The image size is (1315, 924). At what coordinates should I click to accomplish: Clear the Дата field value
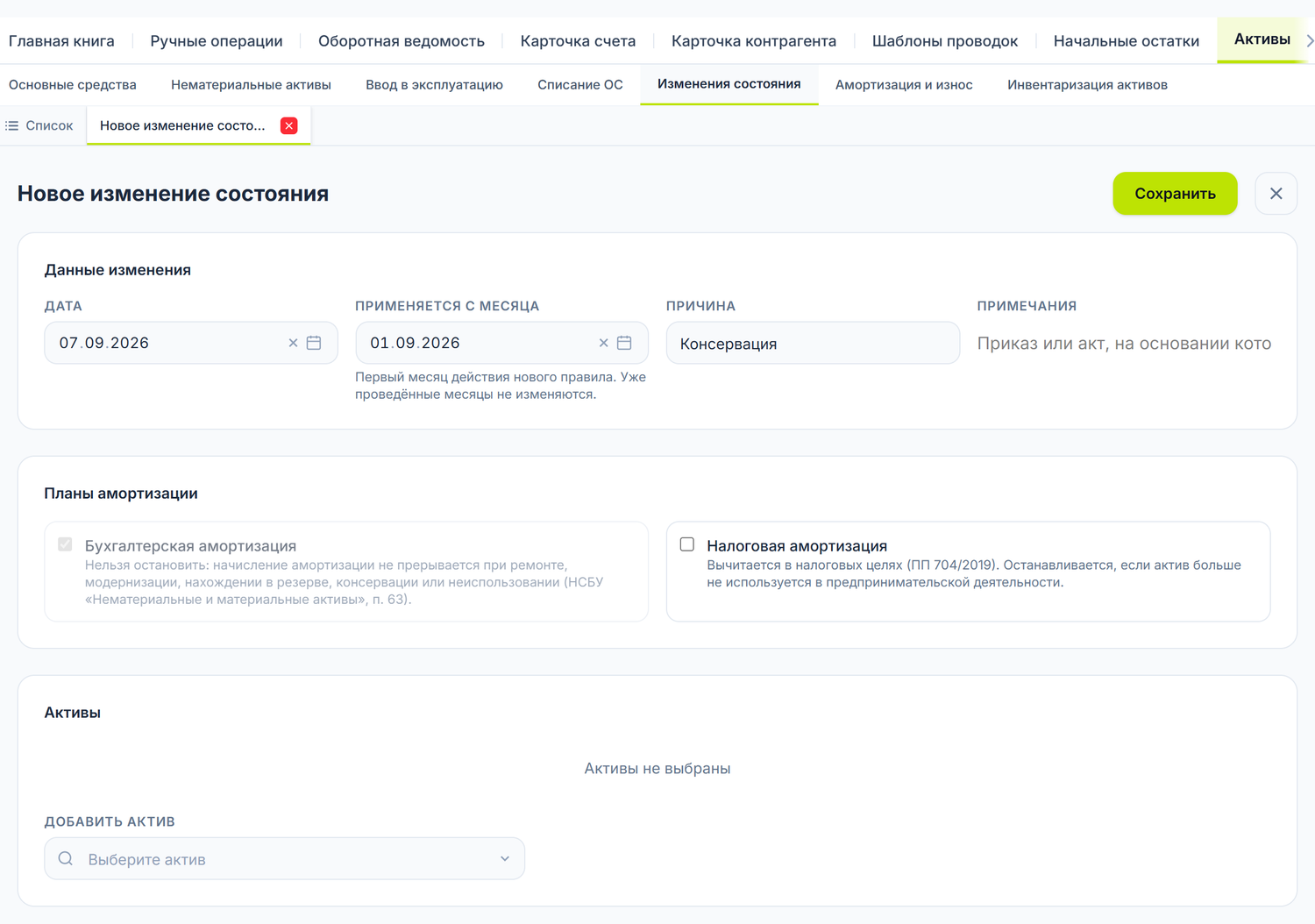pos(293,343)
